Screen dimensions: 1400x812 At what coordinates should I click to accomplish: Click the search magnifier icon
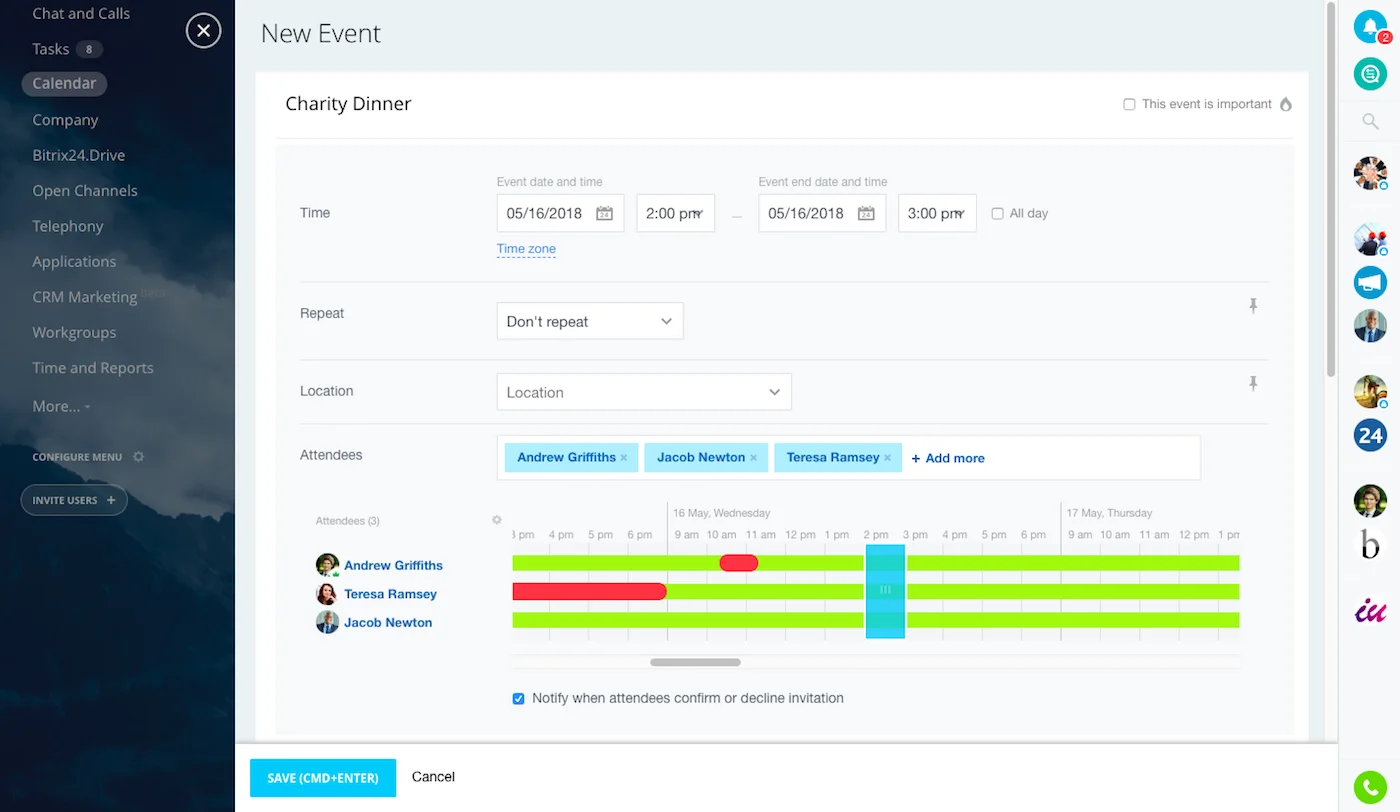coord(1370,122)
